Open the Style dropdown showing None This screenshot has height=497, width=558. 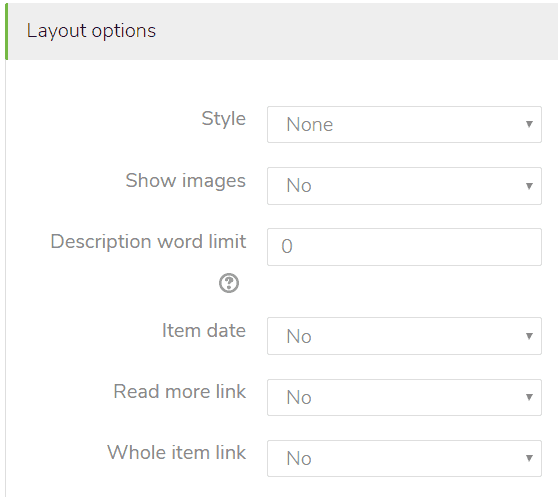(404, 125)
